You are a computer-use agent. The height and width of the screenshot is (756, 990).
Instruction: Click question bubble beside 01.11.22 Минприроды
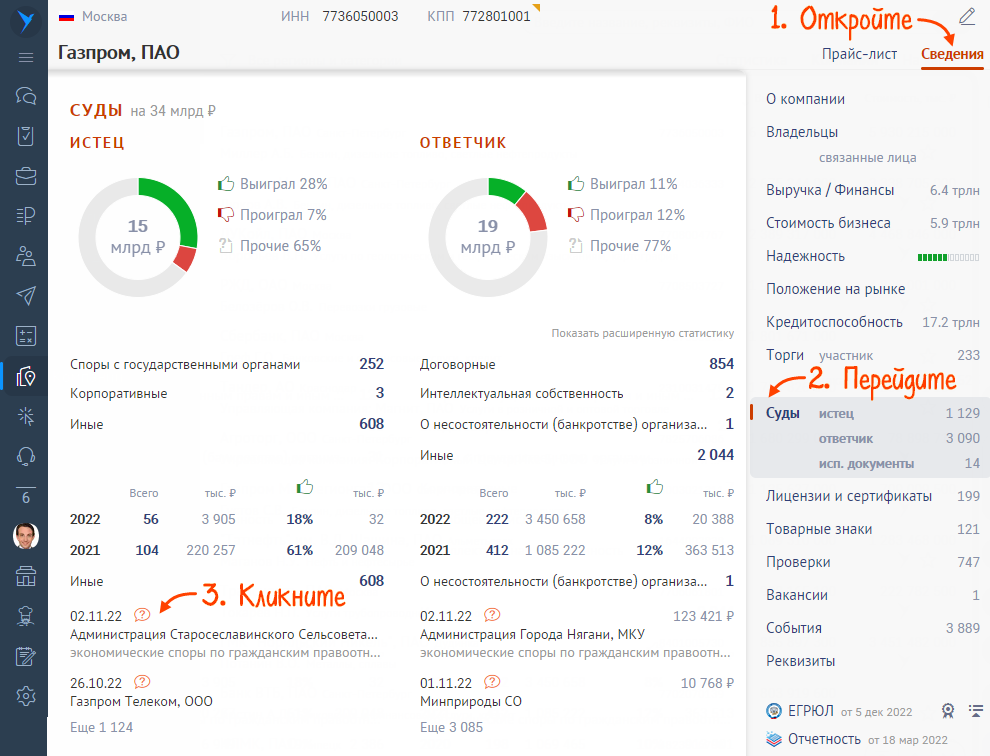pyautogui.click(x=492, y=681)
